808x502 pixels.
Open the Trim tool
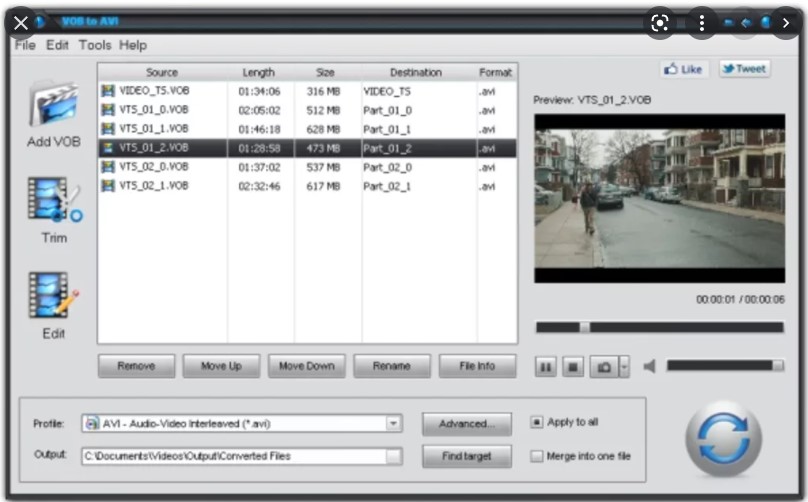[x=54, y=200]
